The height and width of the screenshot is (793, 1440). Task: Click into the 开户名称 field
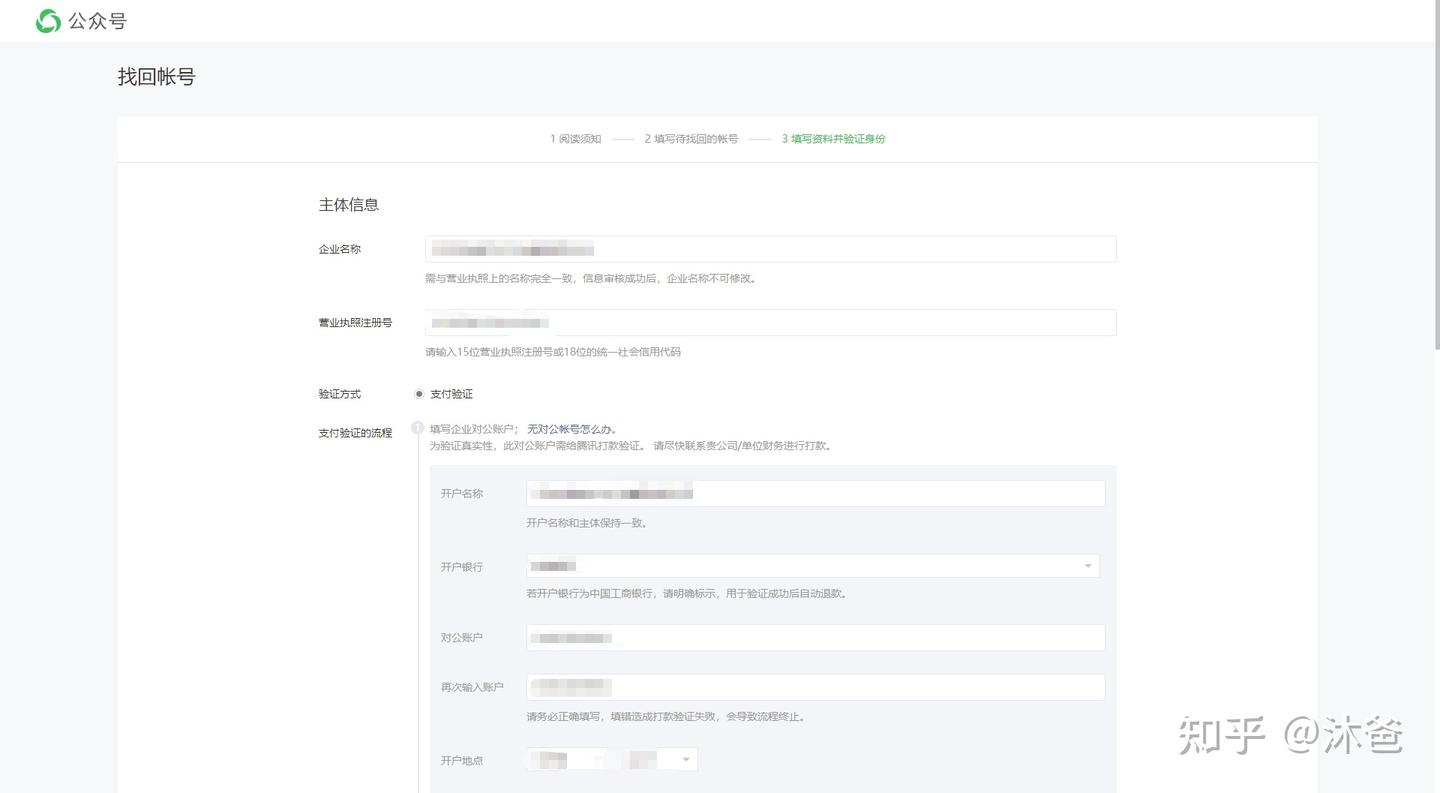(815, 493)
